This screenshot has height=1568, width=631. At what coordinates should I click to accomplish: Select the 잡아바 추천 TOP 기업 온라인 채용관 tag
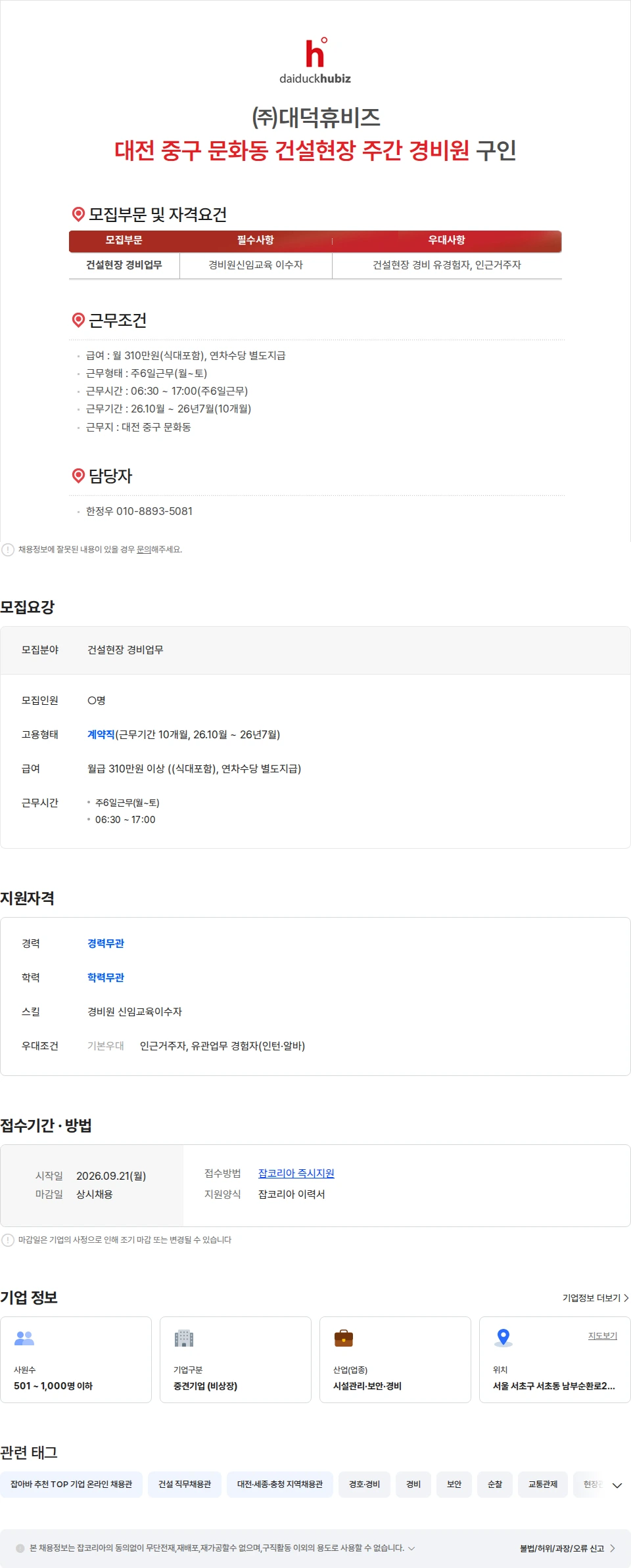pyautogui.click(x=72, y=1485)
